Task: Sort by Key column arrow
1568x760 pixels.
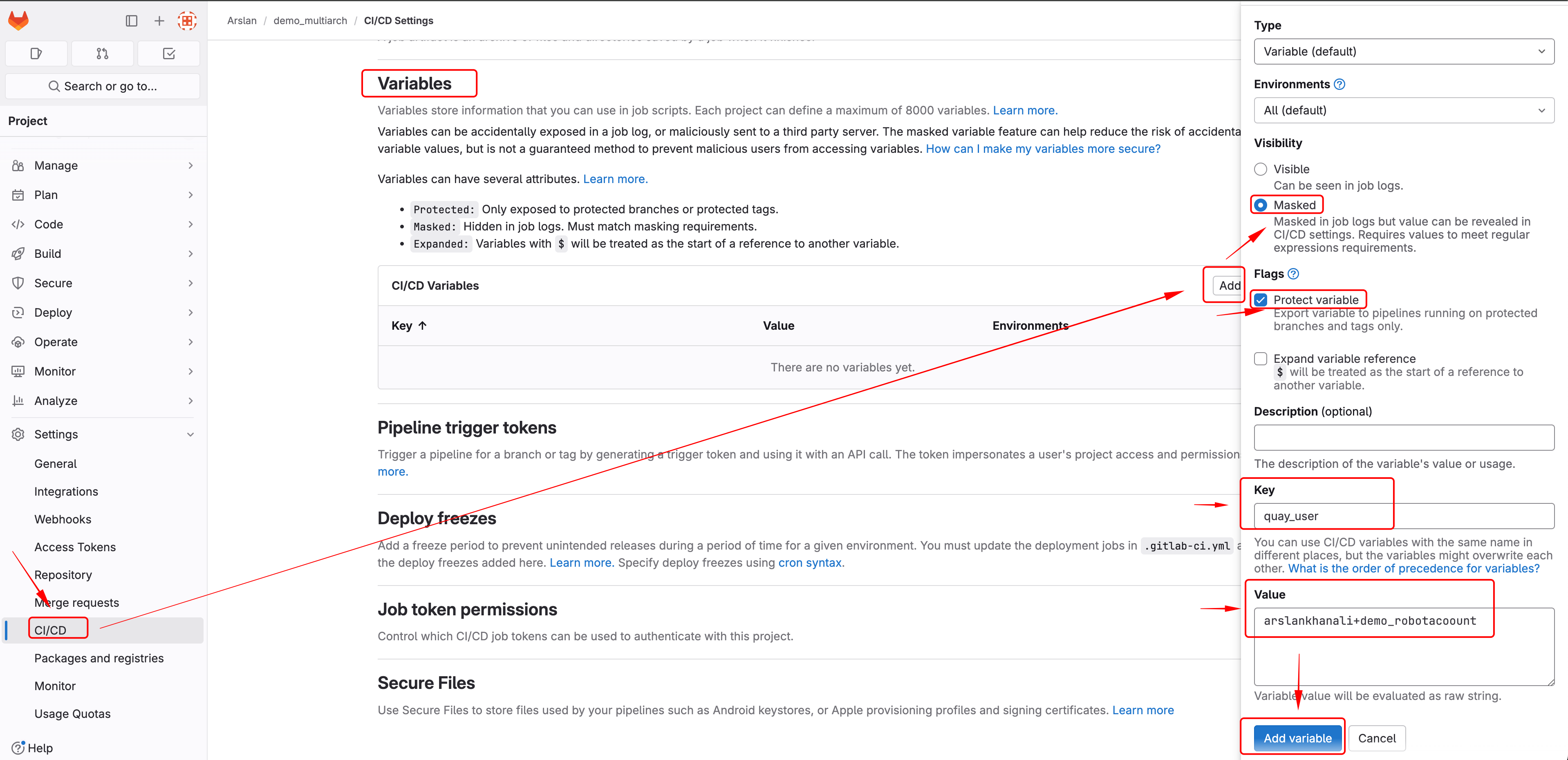Action: (422, 326)
